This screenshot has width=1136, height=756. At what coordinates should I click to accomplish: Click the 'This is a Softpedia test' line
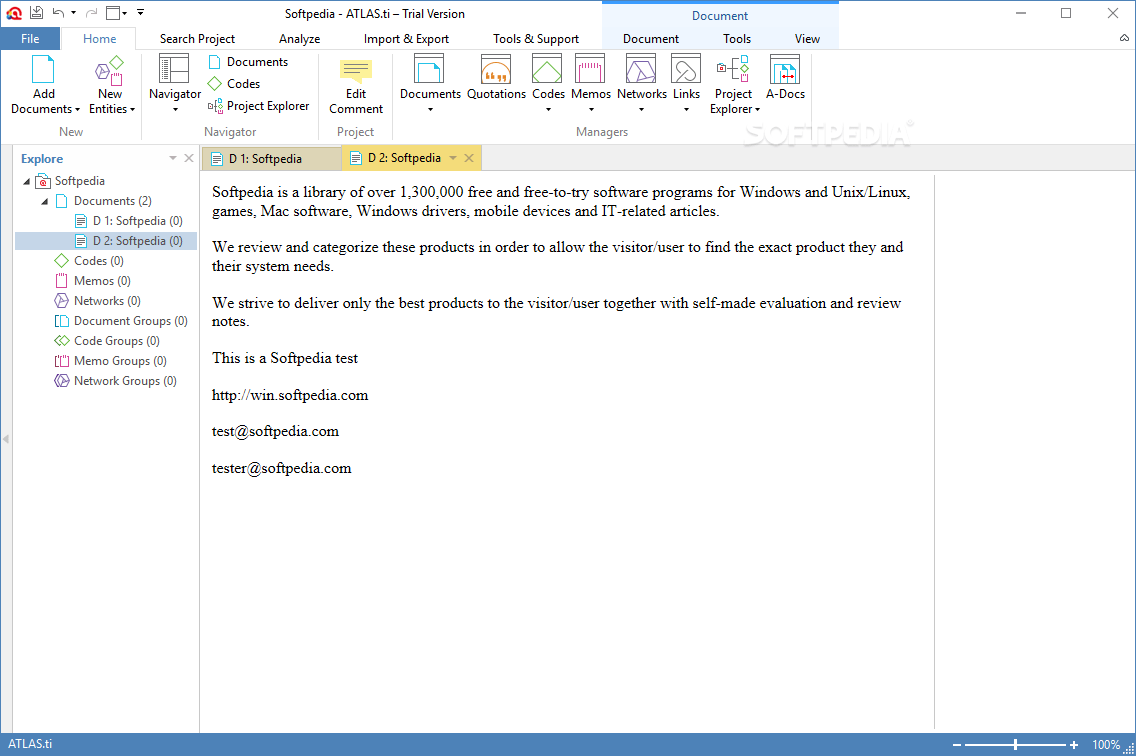pos(285,358)
